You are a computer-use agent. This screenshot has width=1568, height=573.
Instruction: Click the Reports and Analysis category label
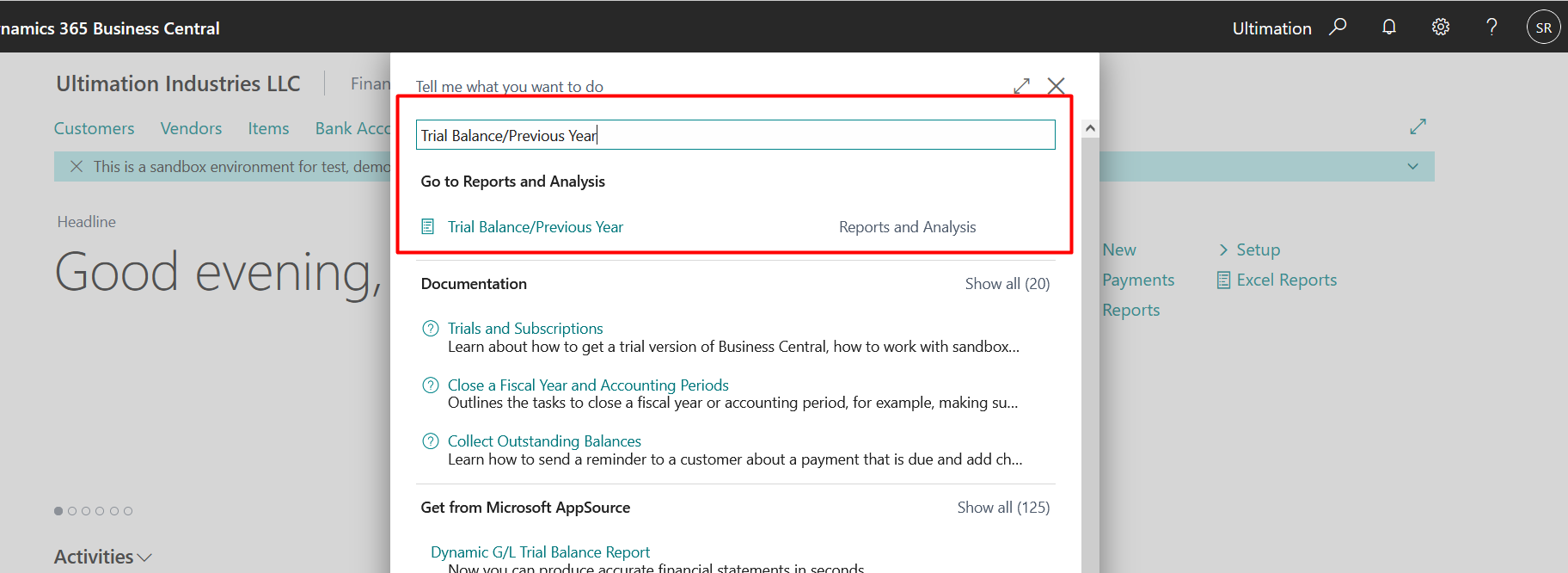pos(908,227)
